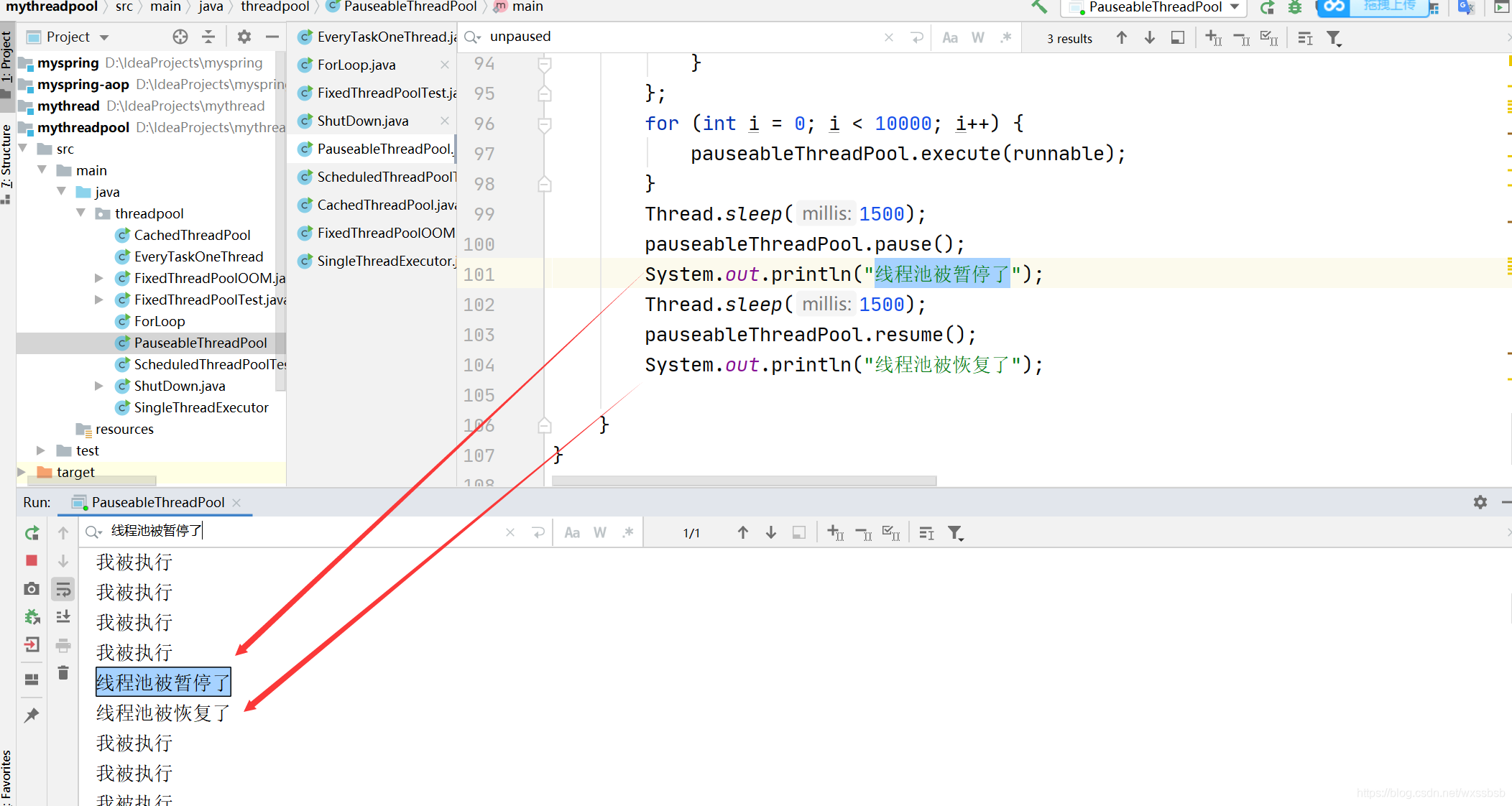
Task: Switch to ShutDown.java tab
Action: tap(363, 121)
